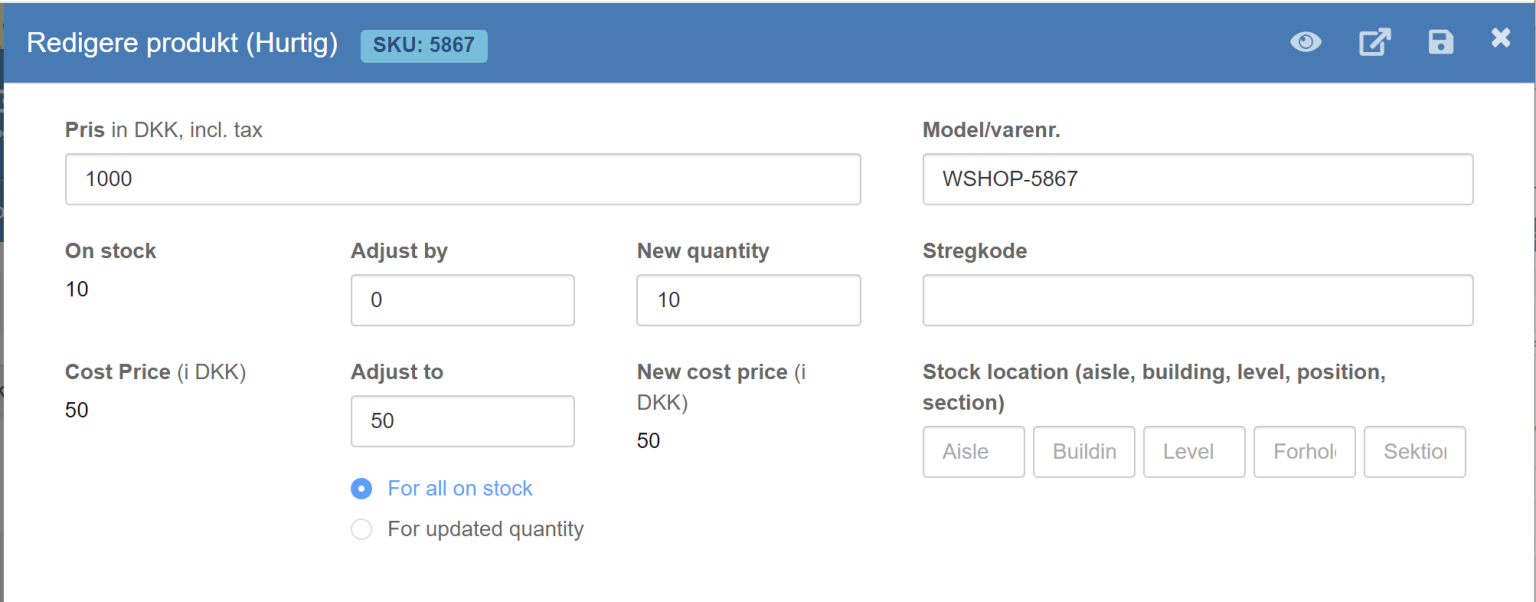Click the Sektion stock location field
Screen dimensions: 1536x602
coord(1415,452)
